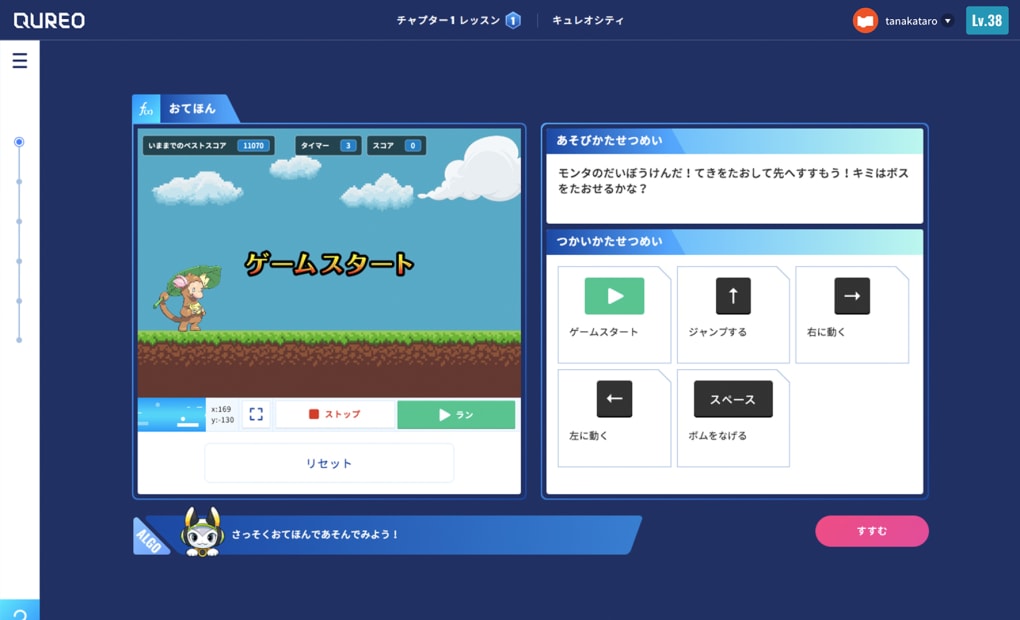Enter fullscreen mode for the game preview
This screenshot has width=1020, height=620.
(254, 414)
